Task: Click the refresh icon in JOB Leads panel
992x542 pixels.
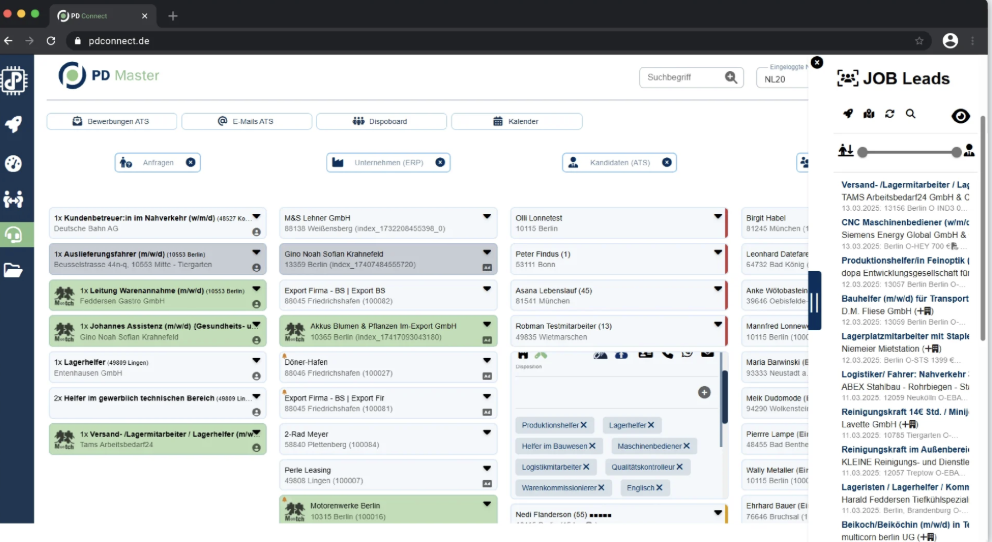Action: (890, 114)
